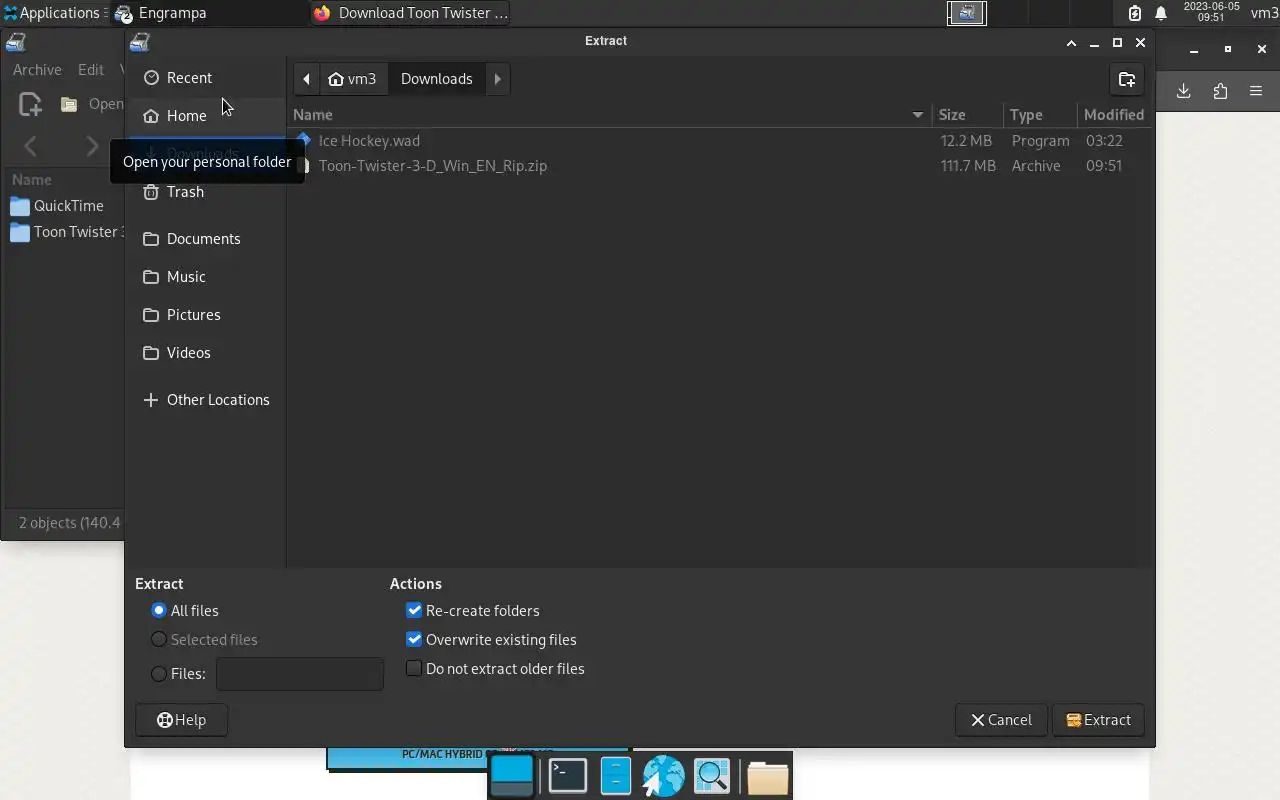This screenshot has height=800, width=1280.
Task: Click Open toolbar button in Engrampa
Action: (x=90, y=104)
